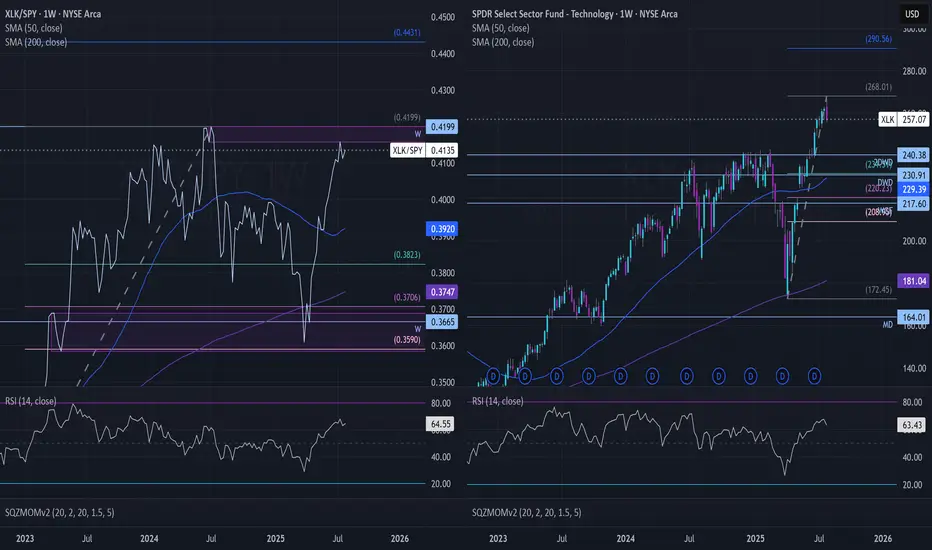The width and height of the screenshot is (932, 550).
Task: Click 2024 on the XLK/SPY time axis
Action: click(149, 539)
